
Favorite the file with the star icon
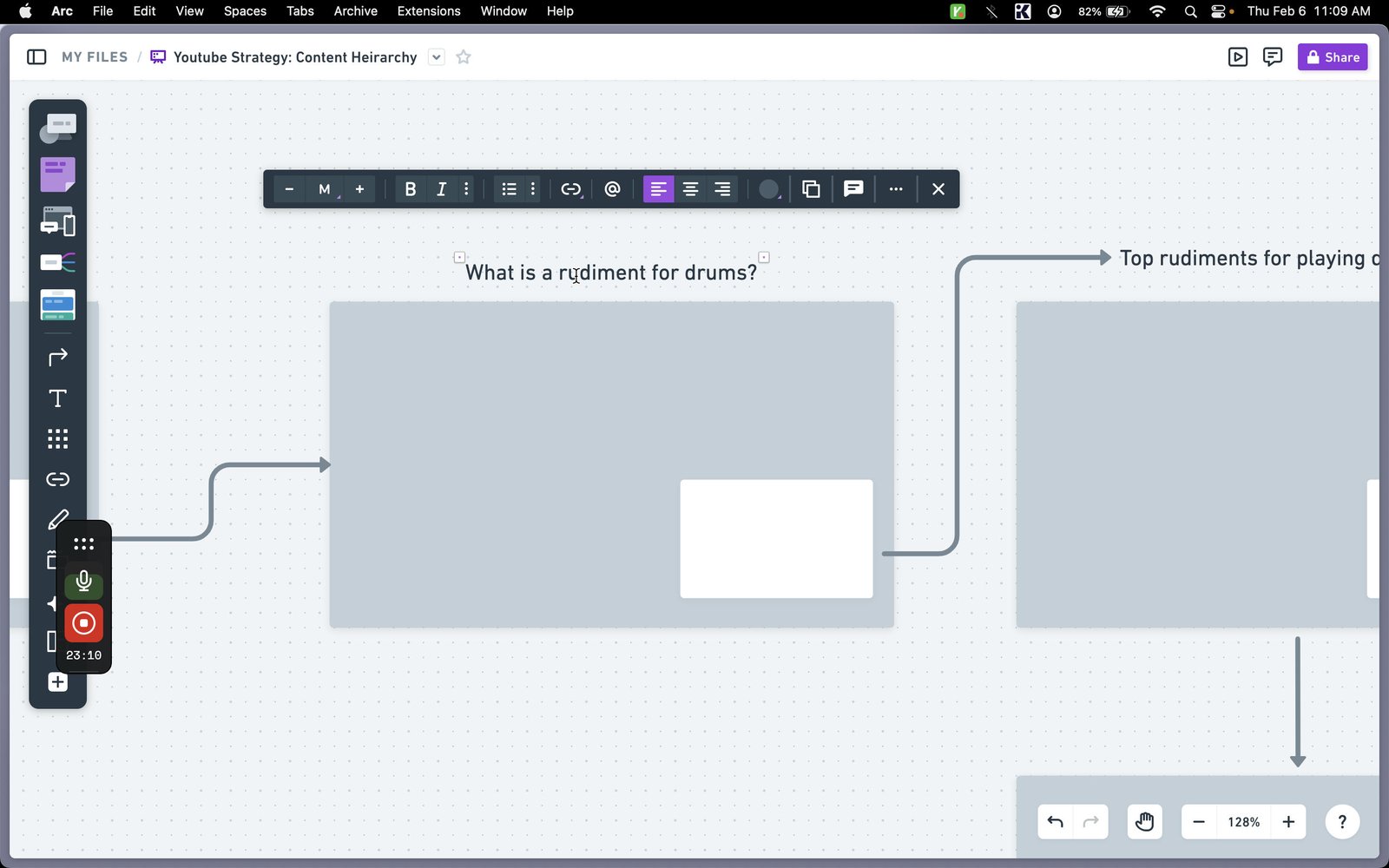464,57
